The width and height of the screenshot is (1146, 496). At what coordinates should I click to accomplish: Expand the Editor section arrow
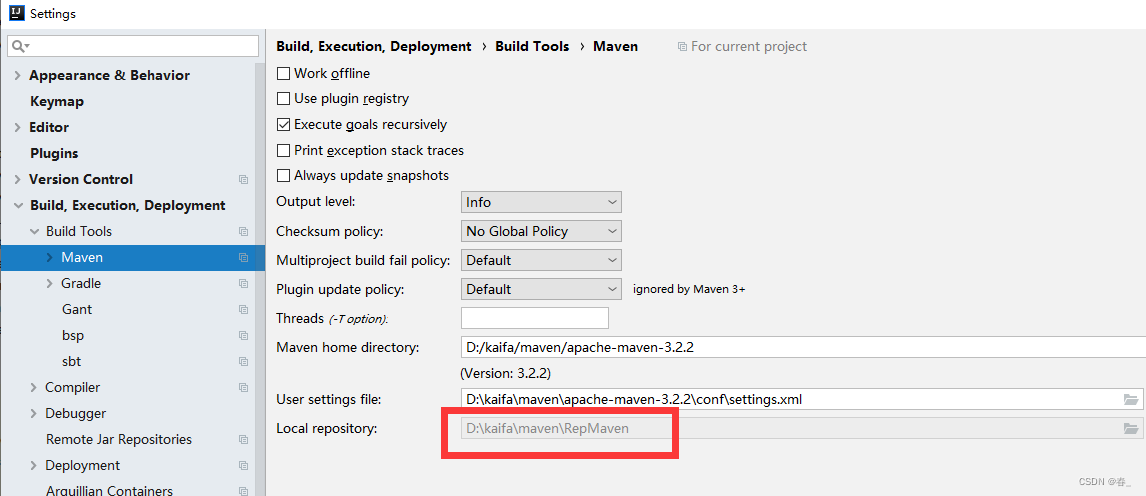pos(18,127)
